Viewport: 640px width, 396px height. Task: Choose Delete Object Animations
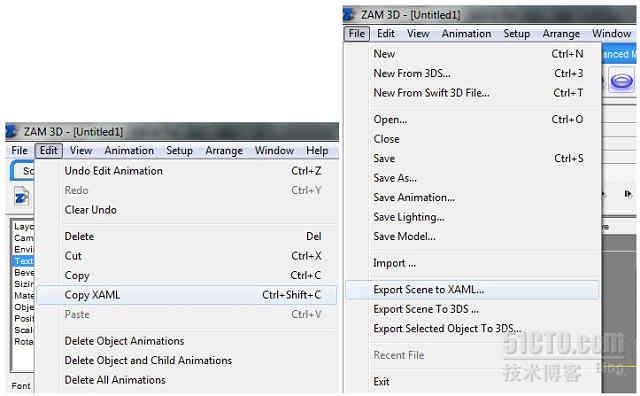point(187,341)
